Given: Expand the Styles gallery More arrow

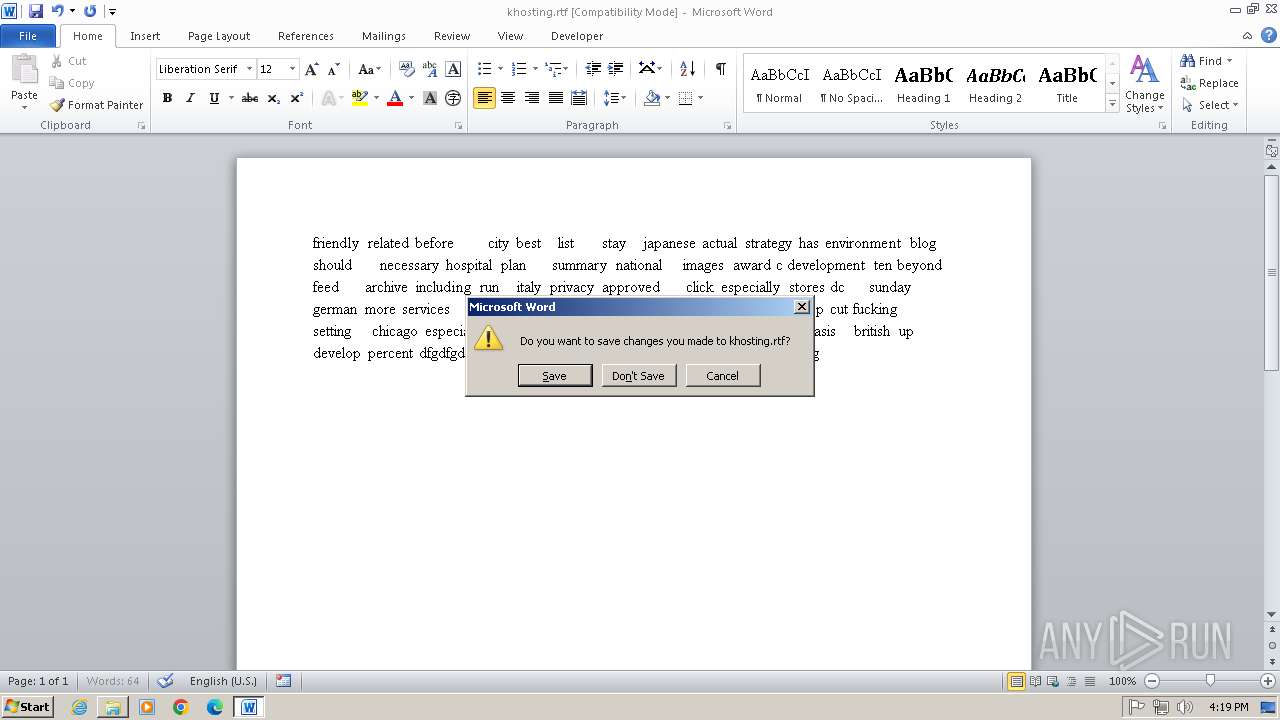Looking at the screenshot, I should coord(1112,103).
